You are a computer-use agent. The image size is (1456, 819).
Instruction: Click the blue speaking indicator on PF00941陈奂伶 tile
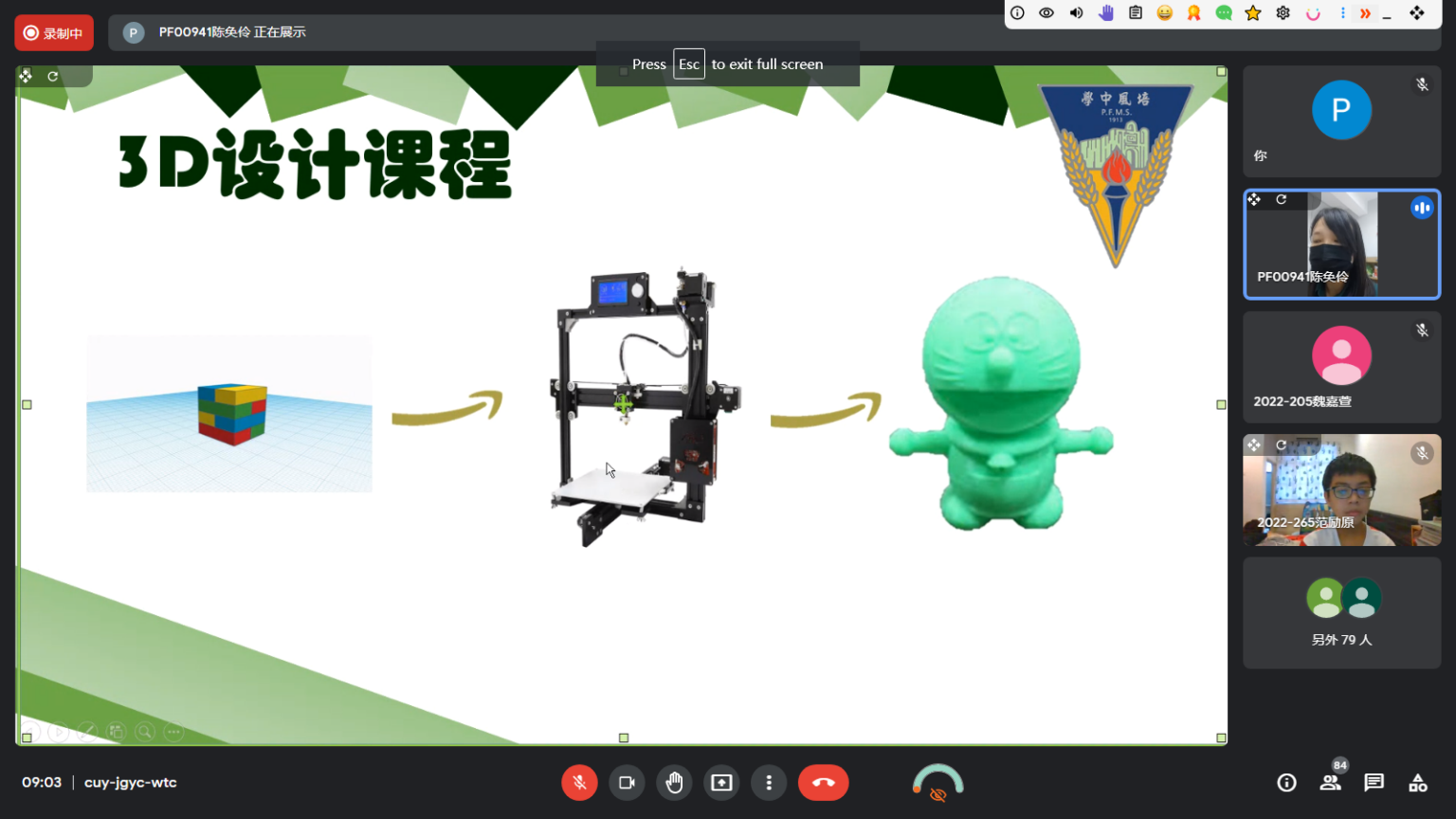tap(1422, 208)
